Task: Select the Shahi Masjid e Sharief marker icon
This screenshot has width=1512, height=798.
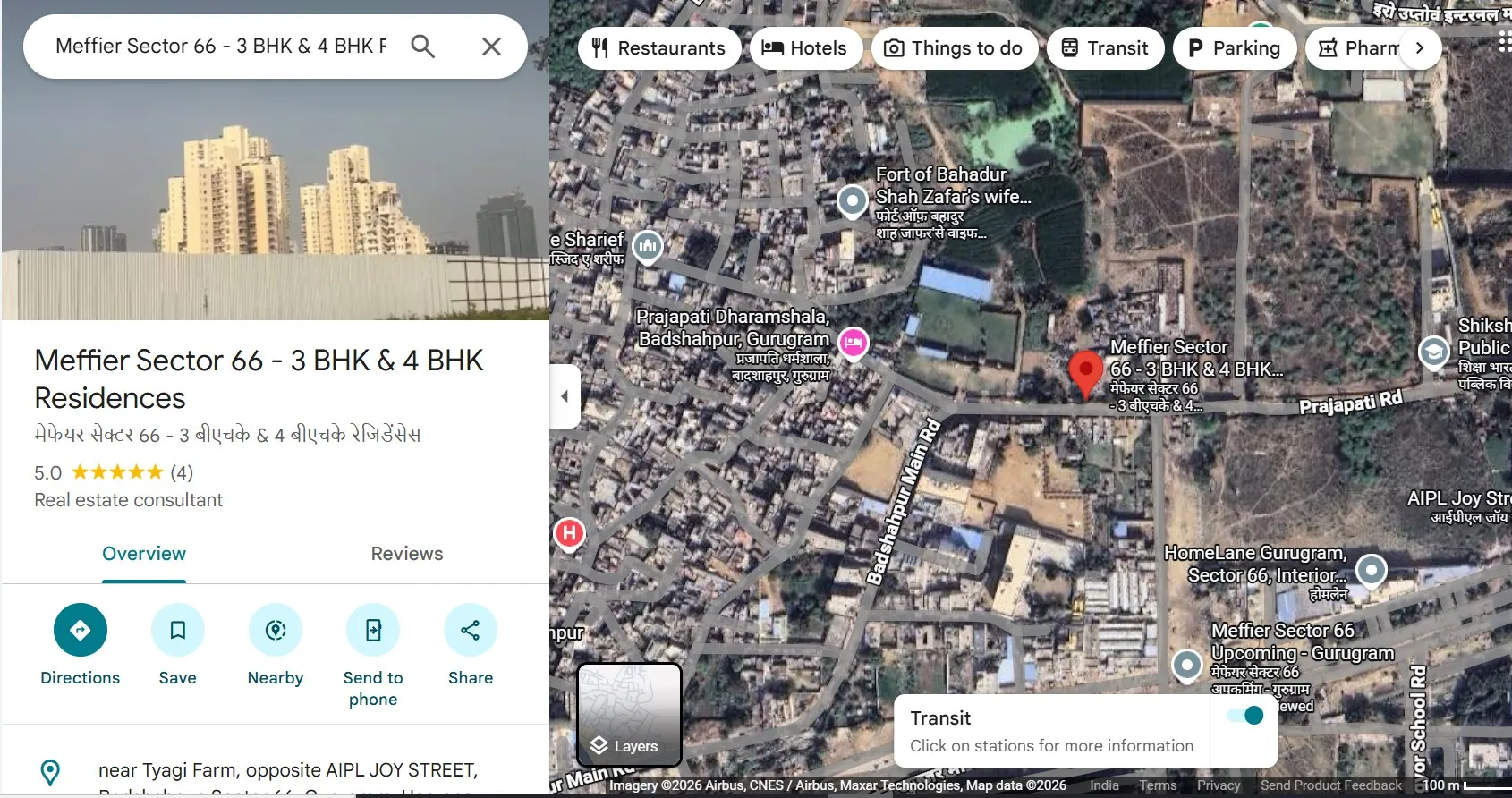Action: (648, 247)
